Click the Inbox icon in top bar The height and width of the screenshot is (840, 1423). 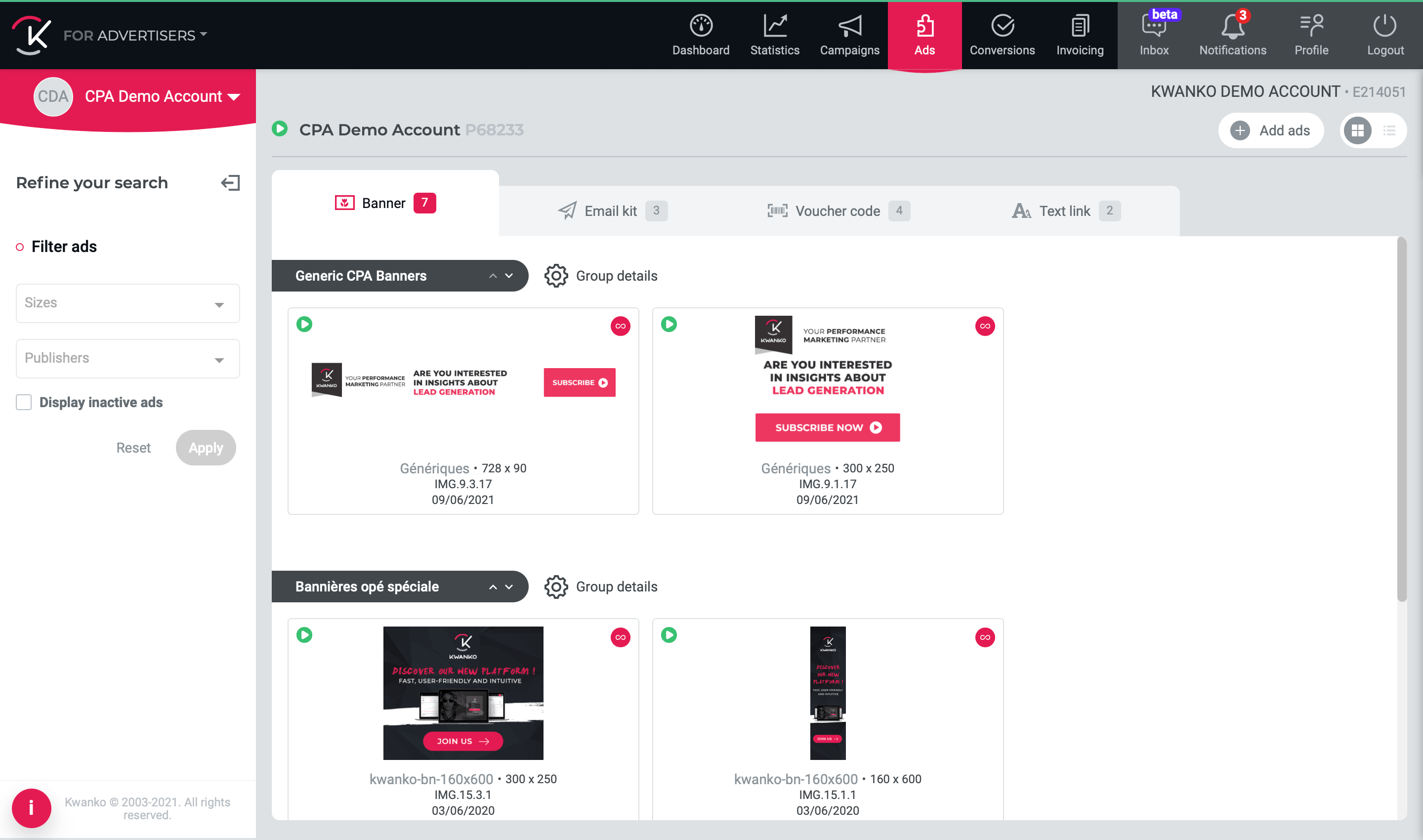pos(1154,35)
